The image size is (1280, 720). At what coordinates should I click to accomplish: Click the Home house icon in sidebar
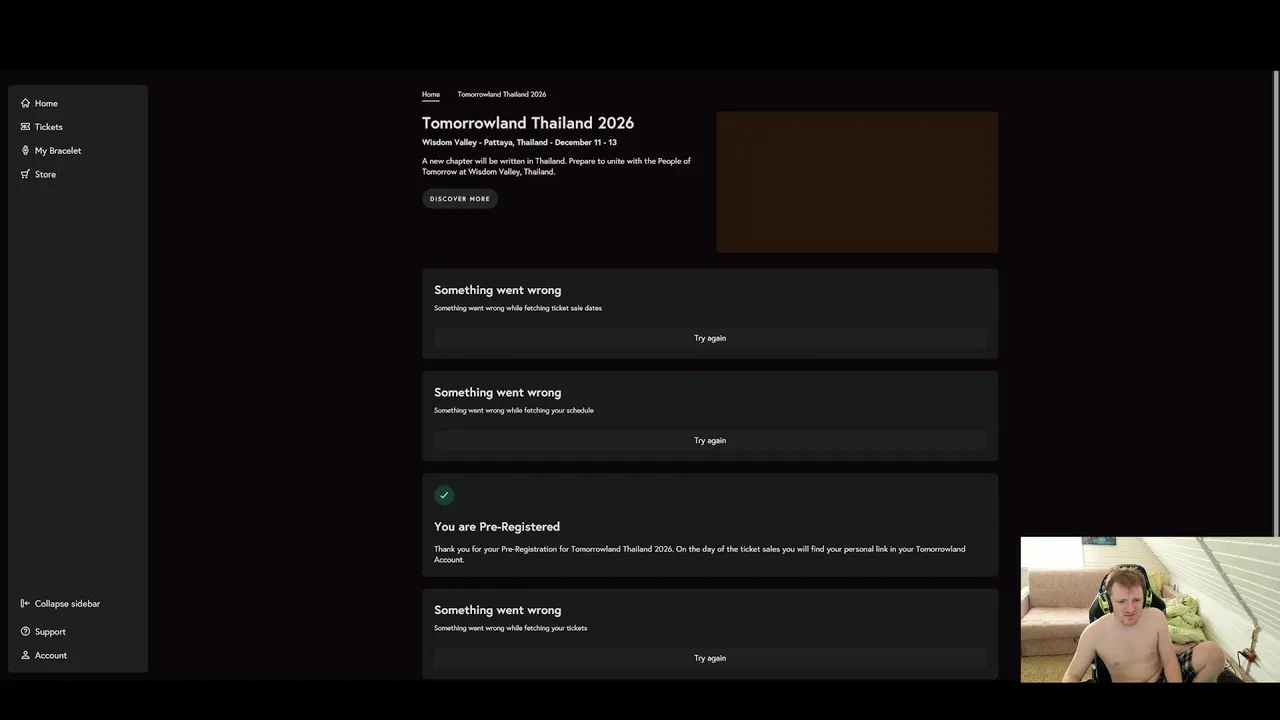coord(25,103)
